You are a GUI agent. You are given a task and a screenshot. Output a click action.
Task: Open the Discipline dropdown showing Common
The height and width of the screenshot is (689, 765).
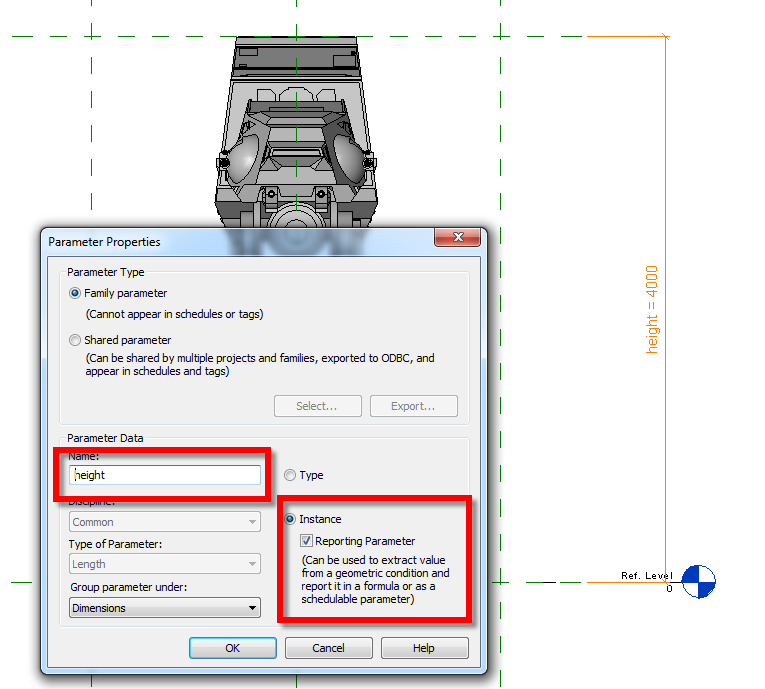click(165, 522)
